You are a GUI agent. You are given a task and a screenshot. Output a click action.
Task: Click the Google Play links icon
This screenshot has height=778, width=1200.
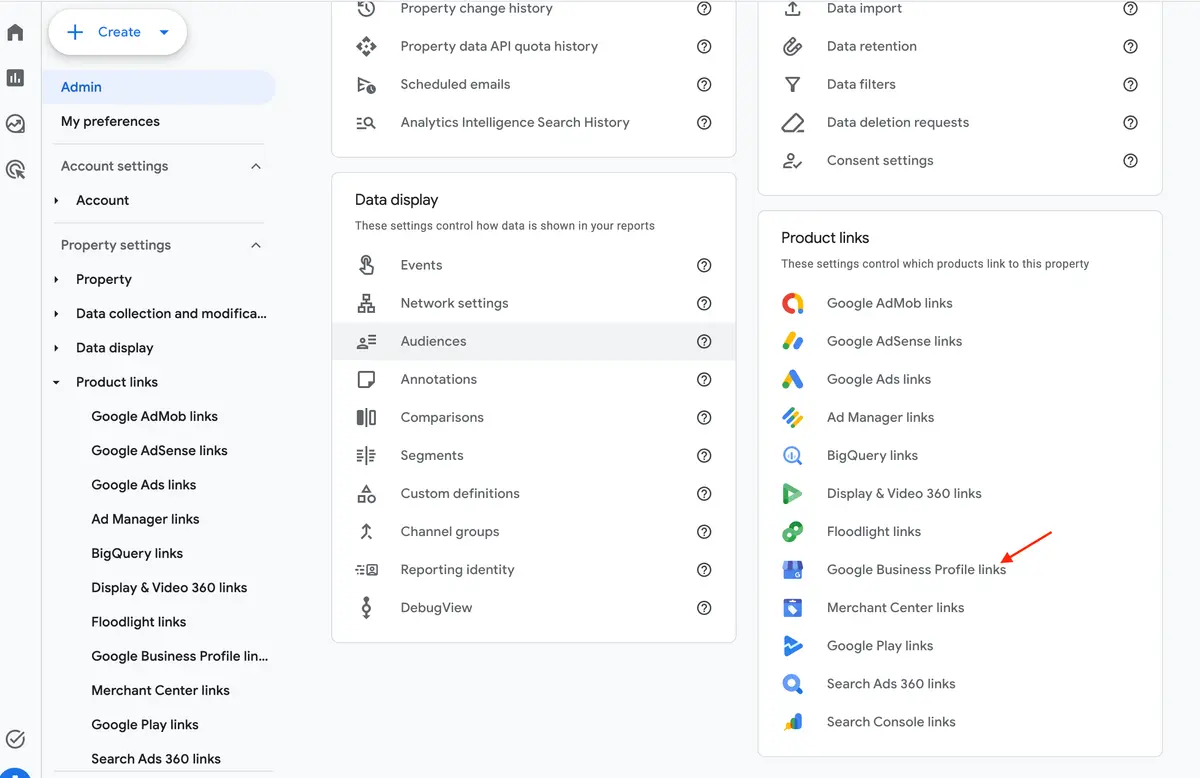coord(793,645)
